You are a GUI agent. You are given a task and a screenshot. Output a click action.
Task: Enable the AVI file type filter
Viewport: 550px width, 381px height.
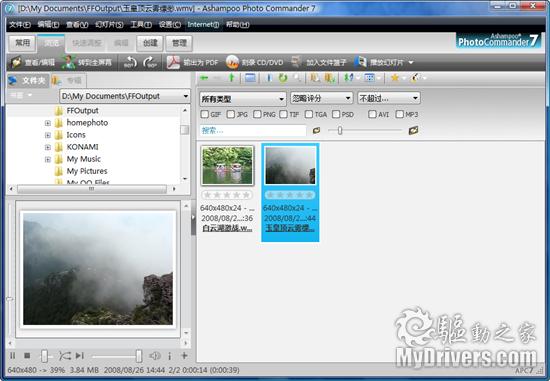pos(373,114)
